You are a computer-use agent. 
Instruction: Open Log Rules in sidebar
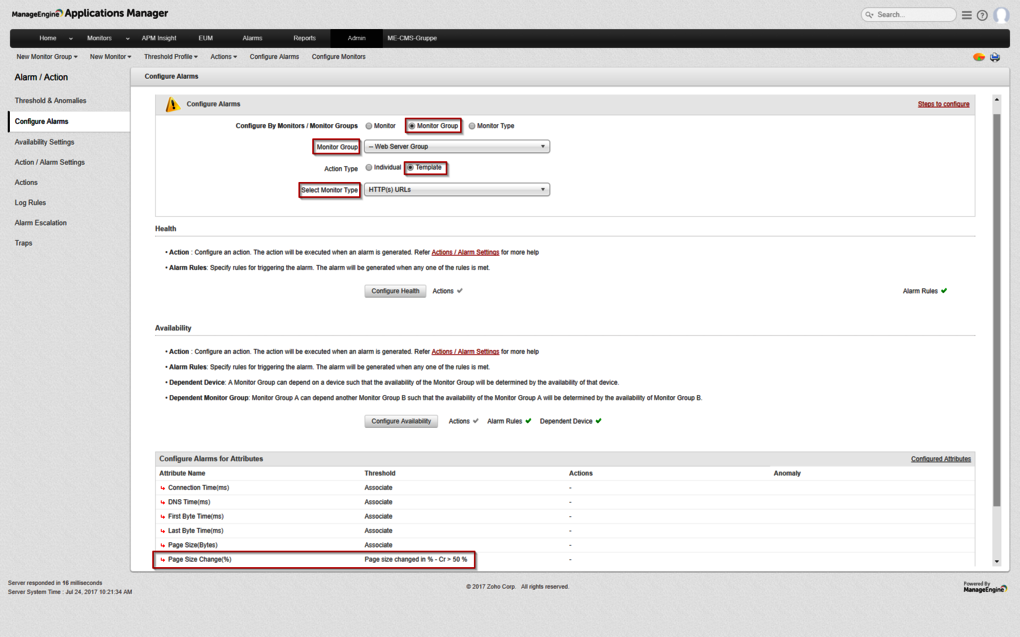click(30, 202)
